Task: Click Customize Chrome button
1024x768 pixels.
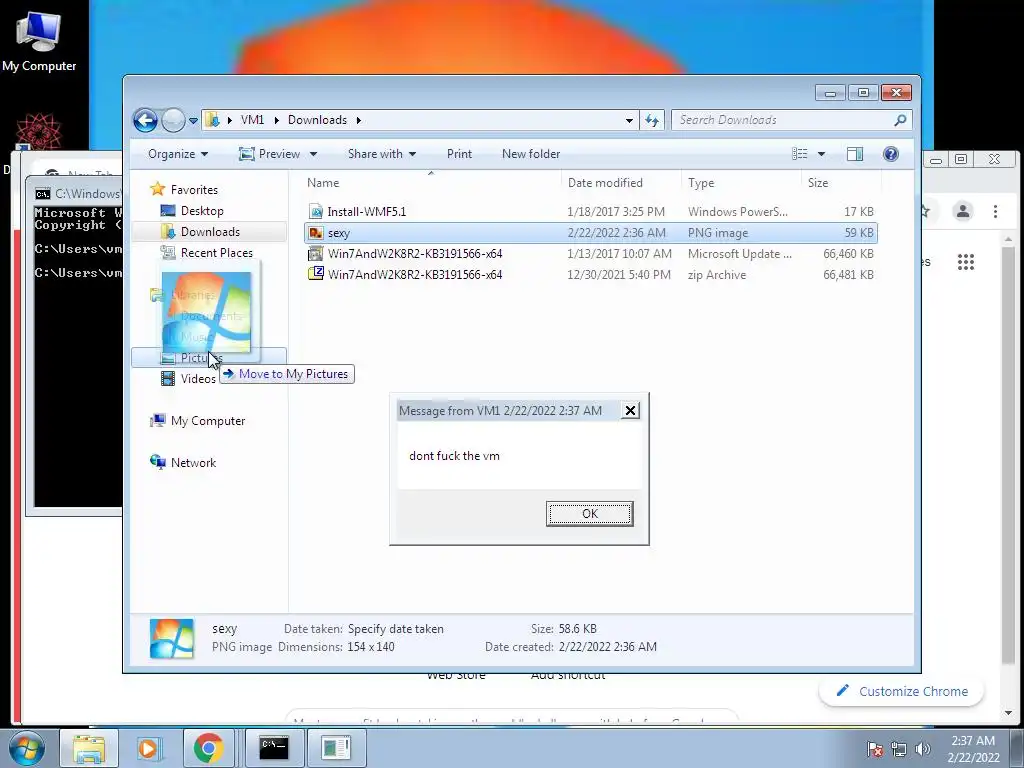Action: [x=902, y=691]
